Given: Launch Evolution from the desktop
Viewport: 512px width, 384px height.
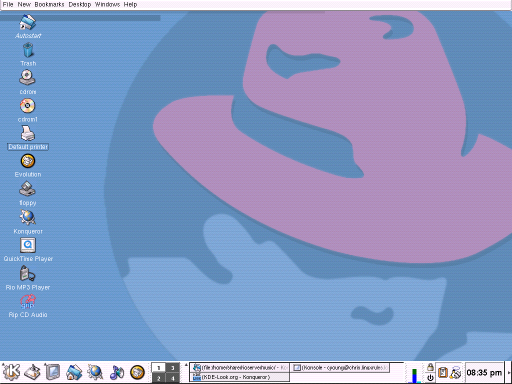Looking at the screenshot, I should (x=28, y=161).
